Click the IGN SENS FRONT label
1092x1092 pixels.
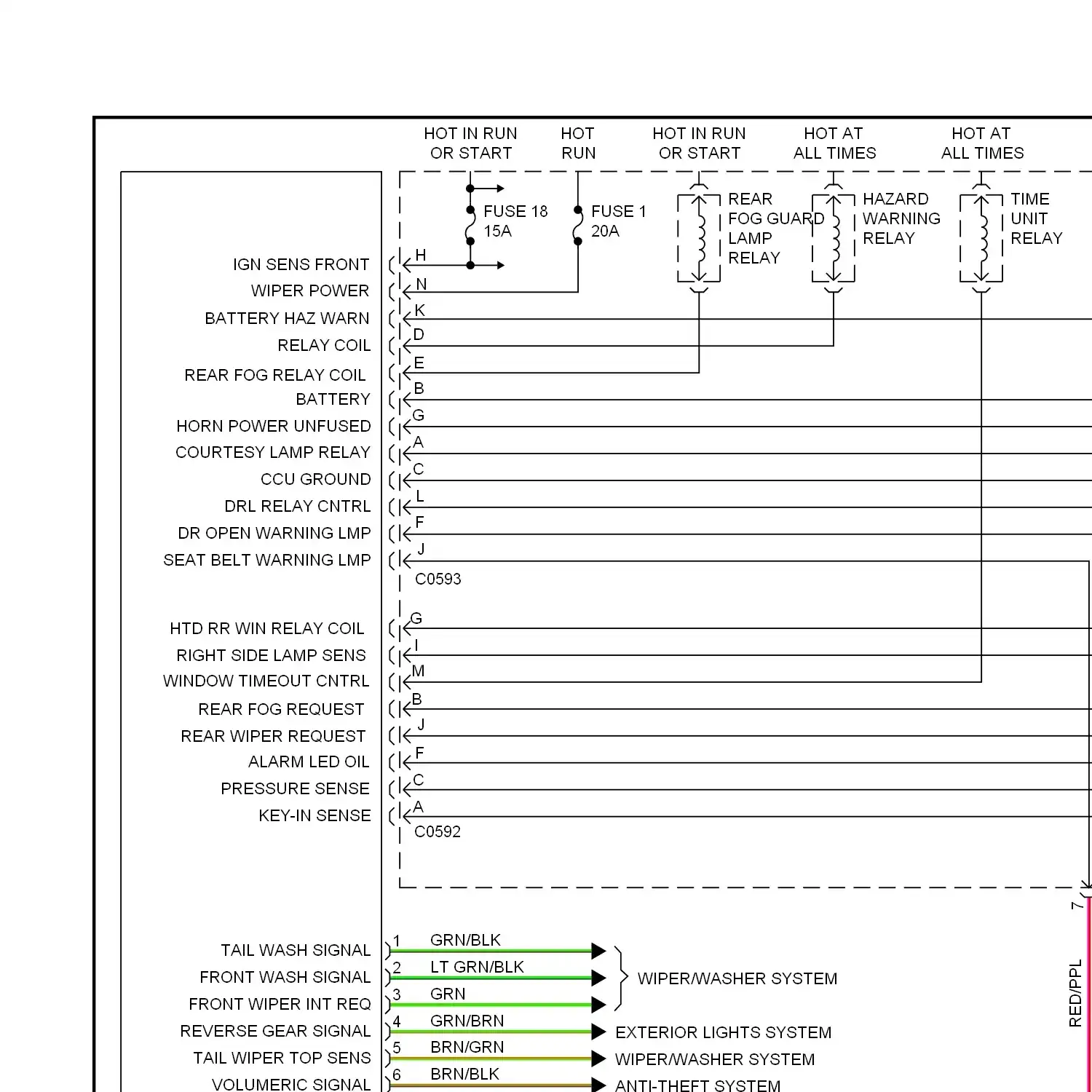301,264
